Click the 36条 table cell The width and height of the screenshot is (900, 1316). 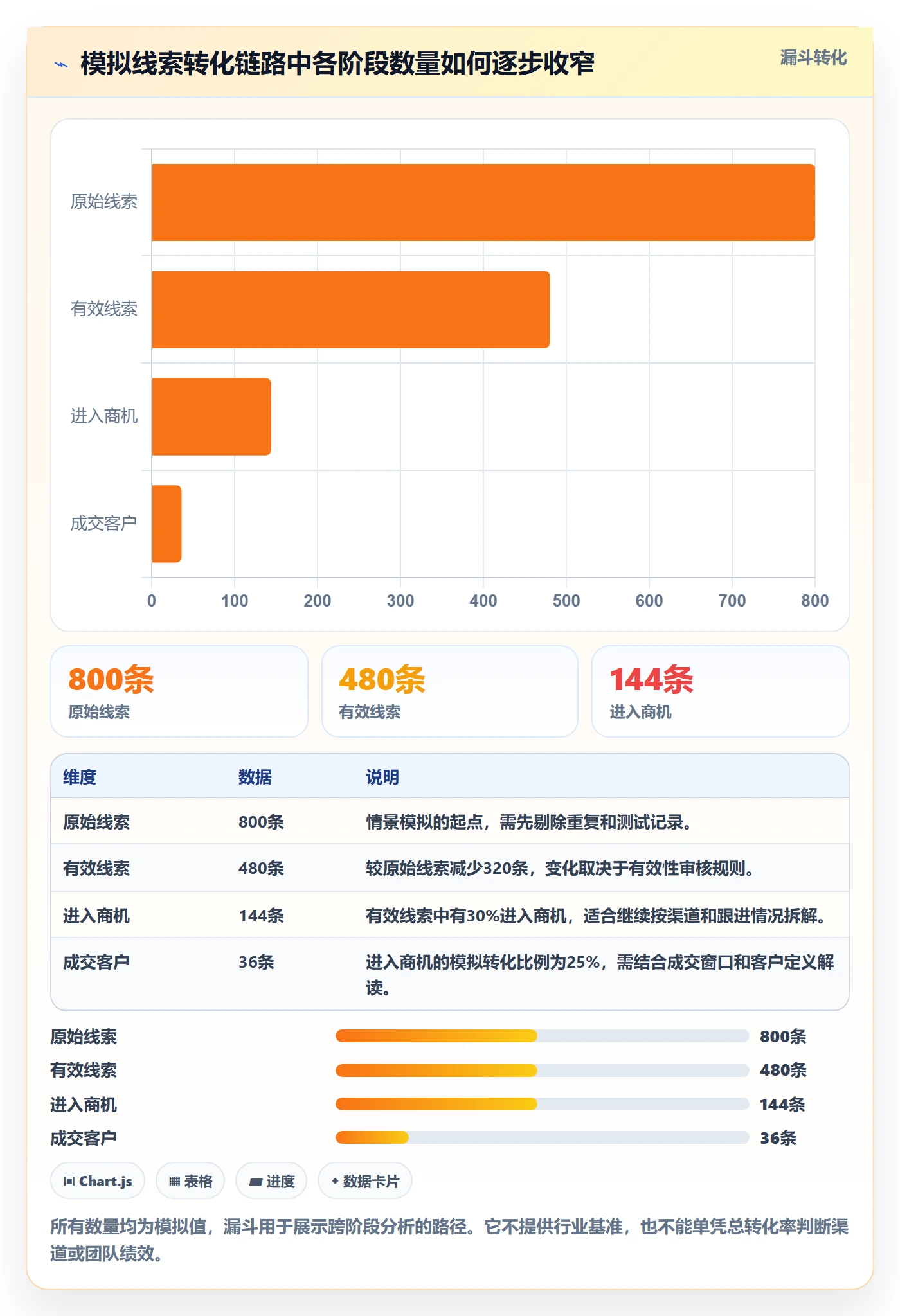point(256,962)
